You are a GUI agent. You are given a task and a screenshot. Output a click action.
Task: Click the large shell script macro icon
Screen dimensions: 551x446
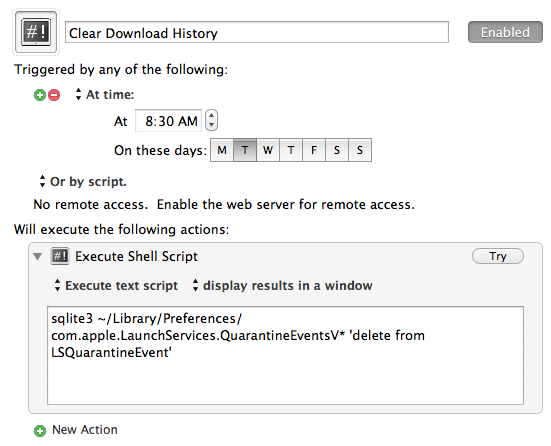pyautogui.click(x=36, y=32)
